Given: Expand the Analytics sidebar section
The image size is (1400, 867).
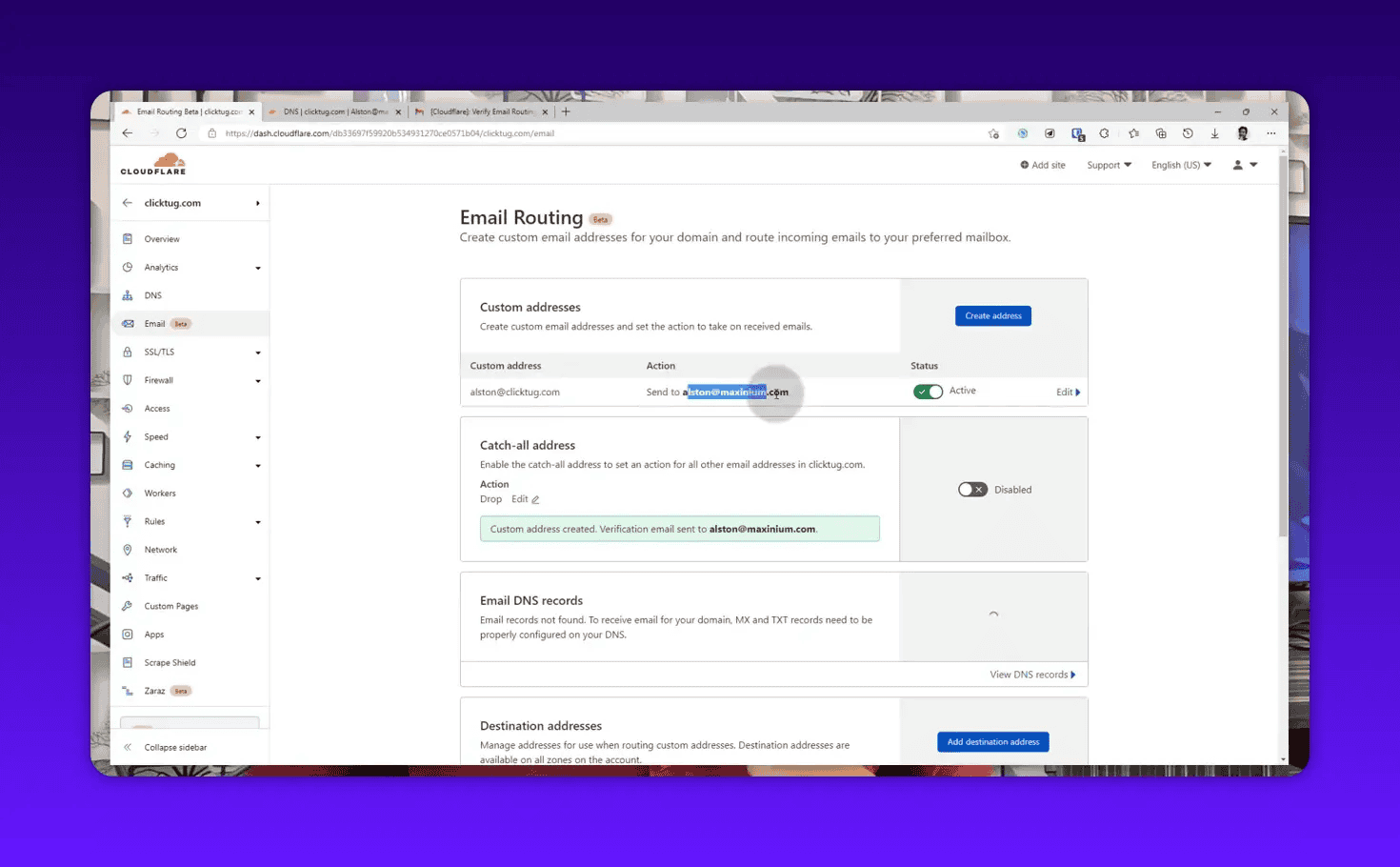Looking at the screenshot, I should tap(256, 267).
